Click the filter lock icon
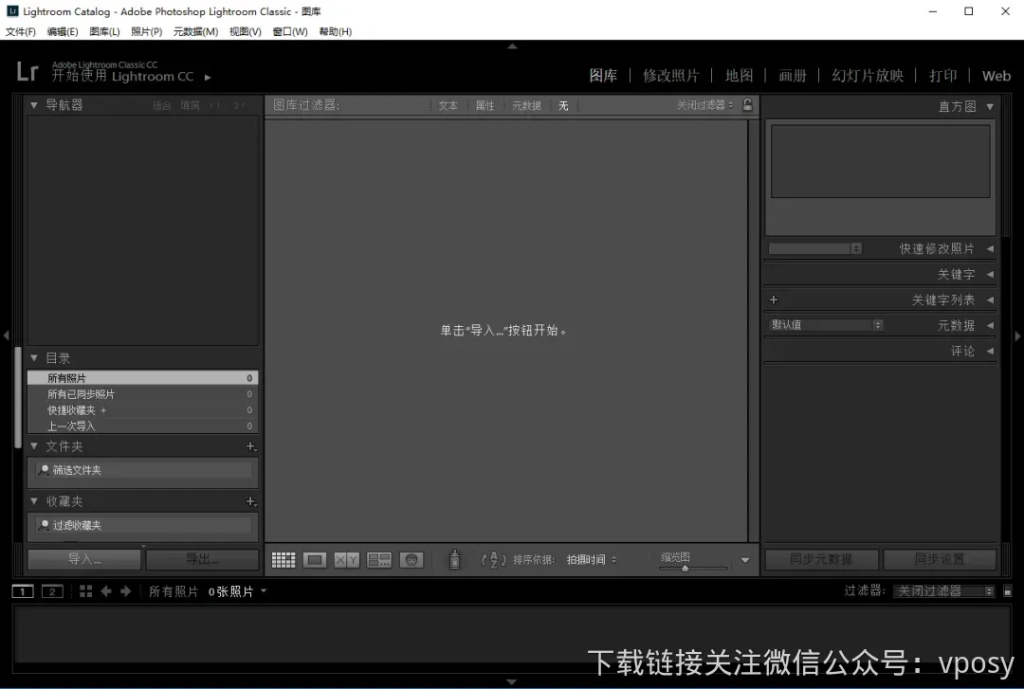This screenshot has height=689, width=1024. point(748,104)
